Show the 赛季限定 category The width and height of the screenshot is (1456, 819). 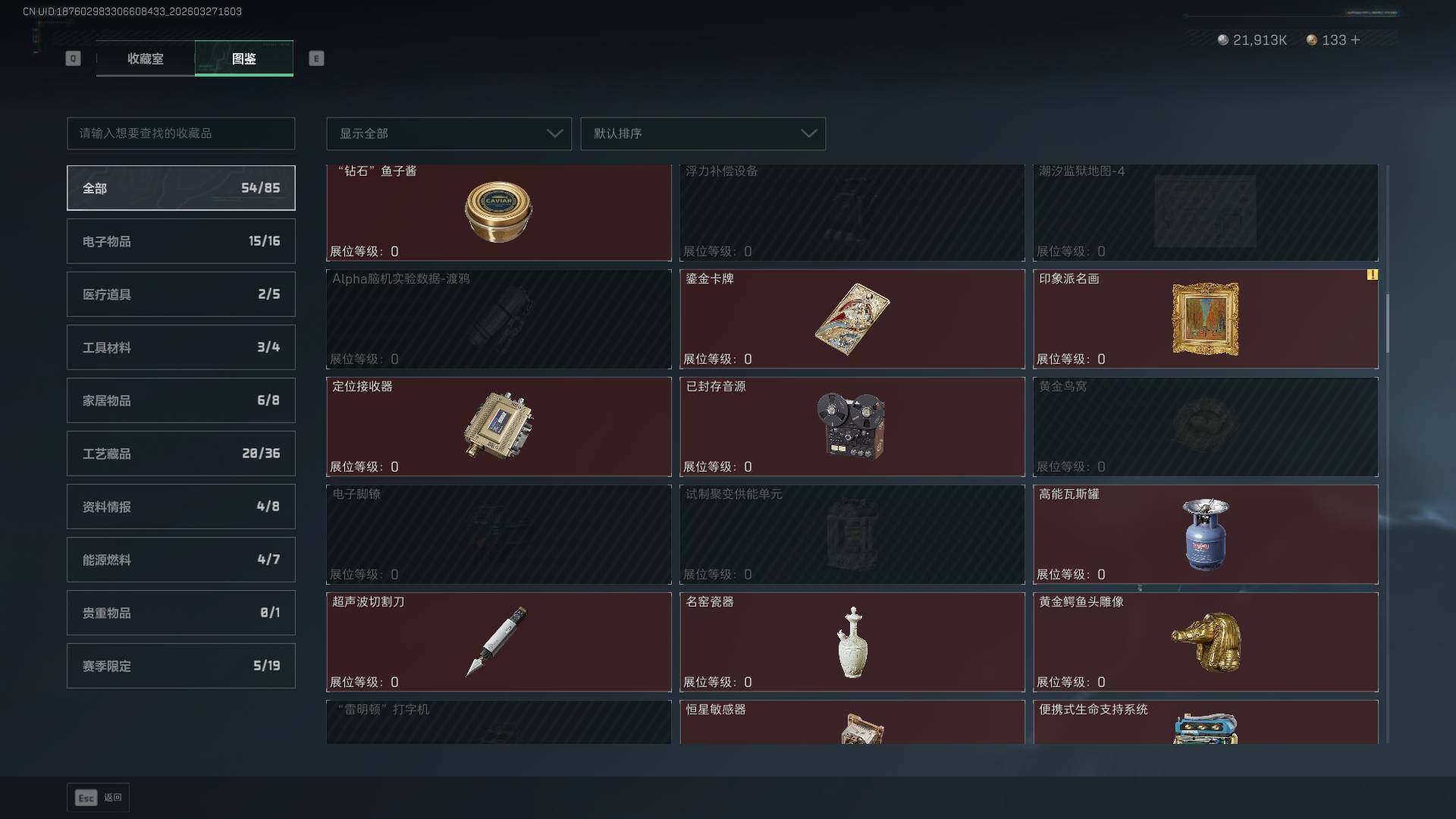click(181, 666)
